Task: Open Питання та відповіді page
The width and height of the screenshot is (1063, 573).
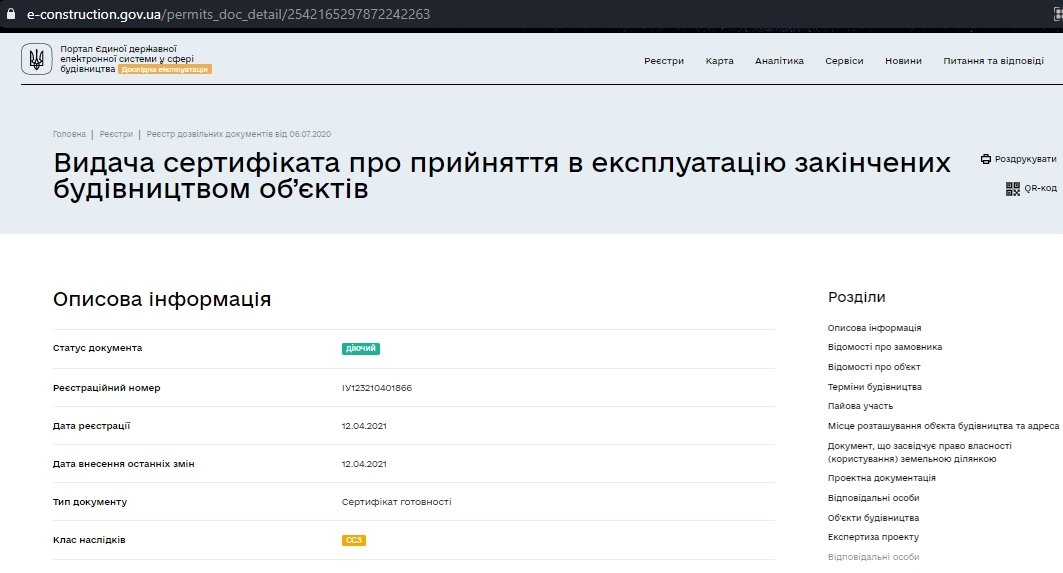Action: click(993, 61)
